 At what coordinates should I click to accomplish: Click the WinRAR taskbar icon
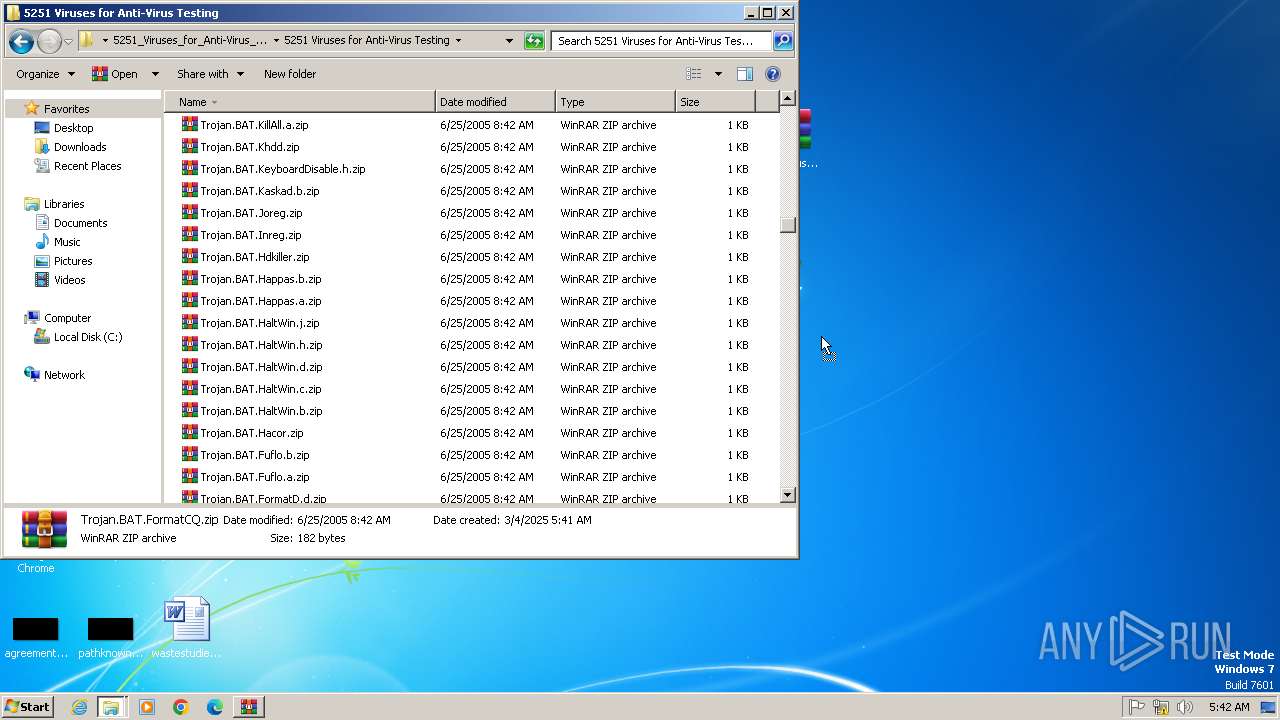tap(249, 707)
